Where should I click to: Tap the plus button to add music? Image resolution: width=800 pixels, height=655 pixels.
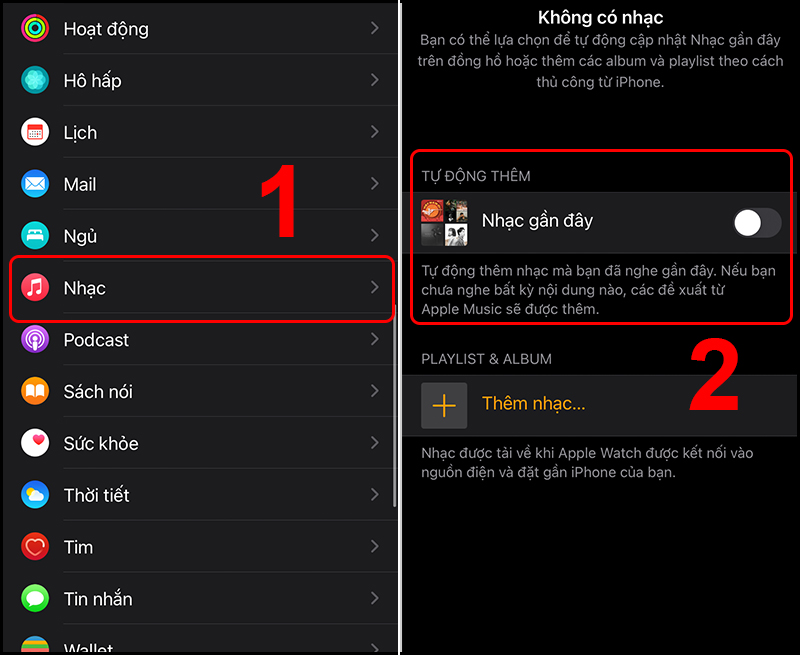point(444,406)
